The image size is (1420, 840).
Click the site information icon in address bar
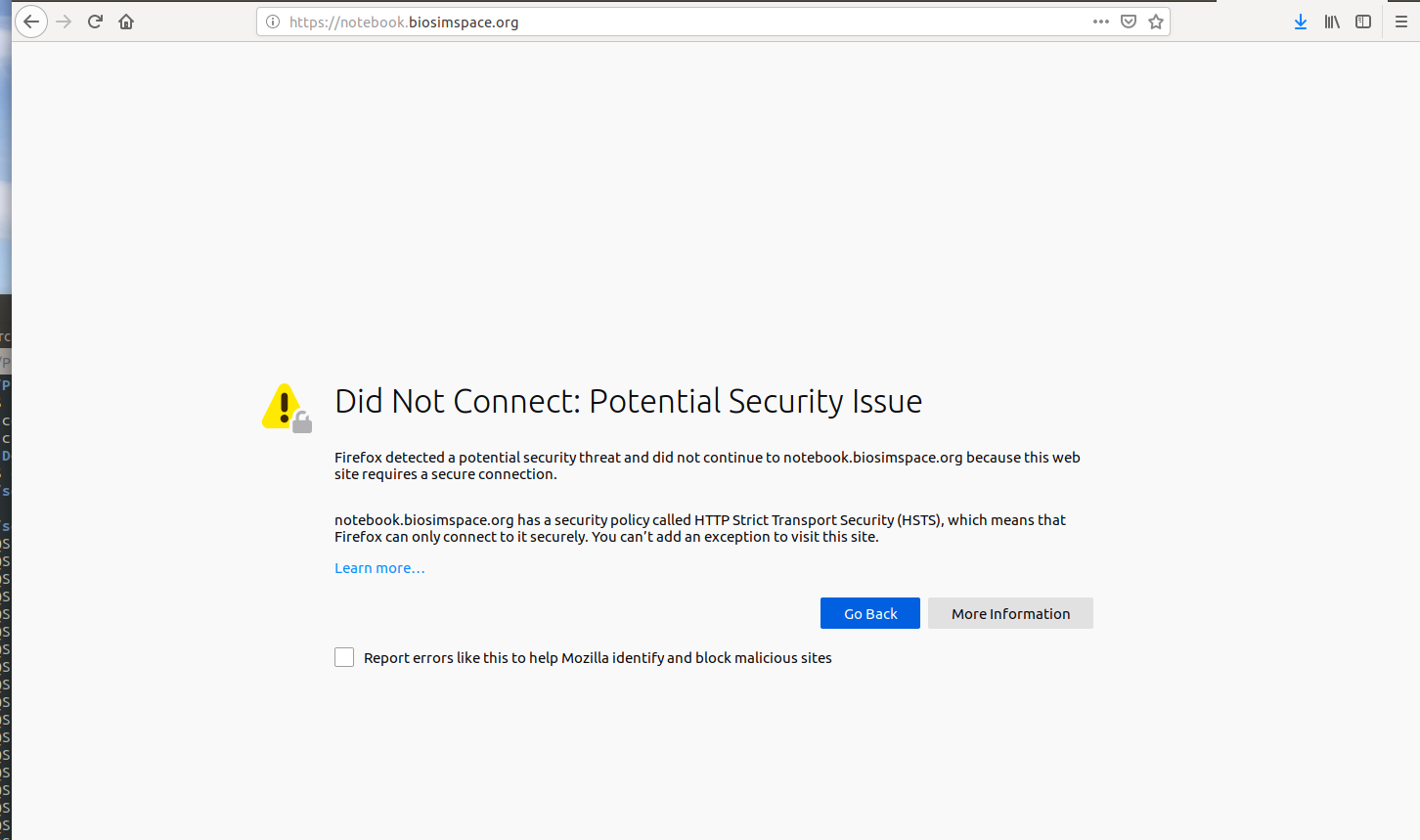[x=271, y=21]
